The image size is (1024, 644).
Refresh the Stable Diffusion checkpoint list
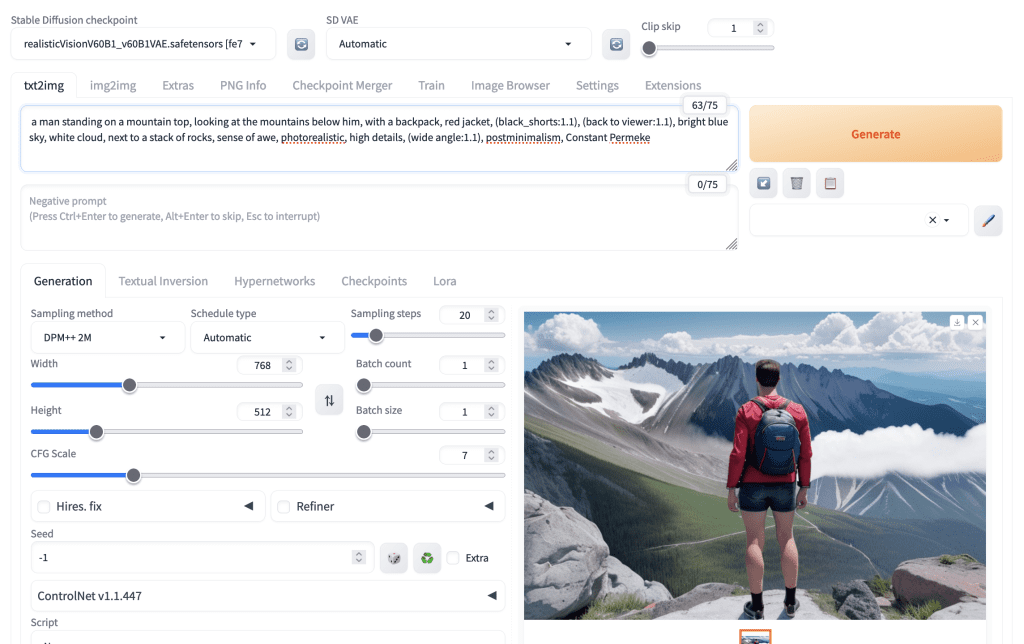[301, 44]
